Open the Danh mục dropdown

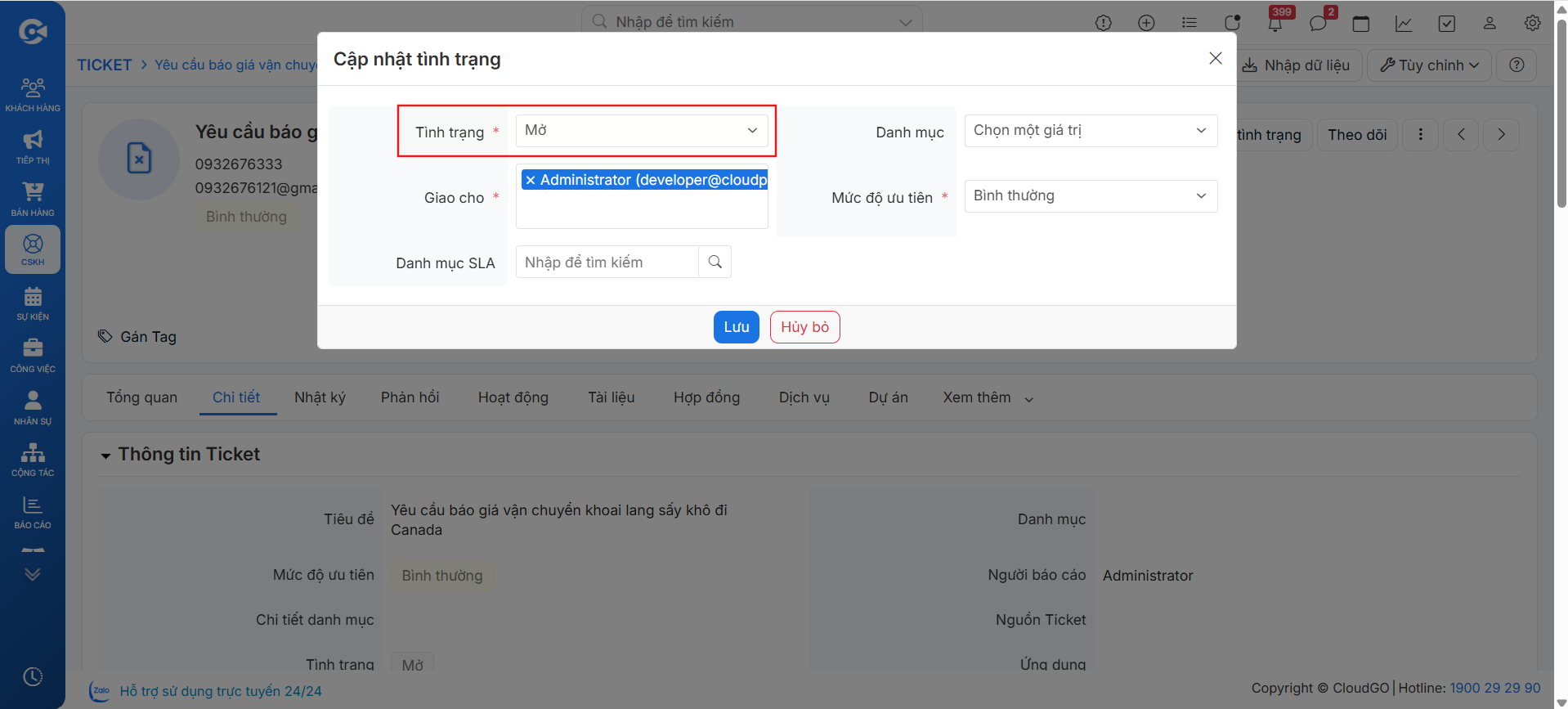pos(1091,131)
